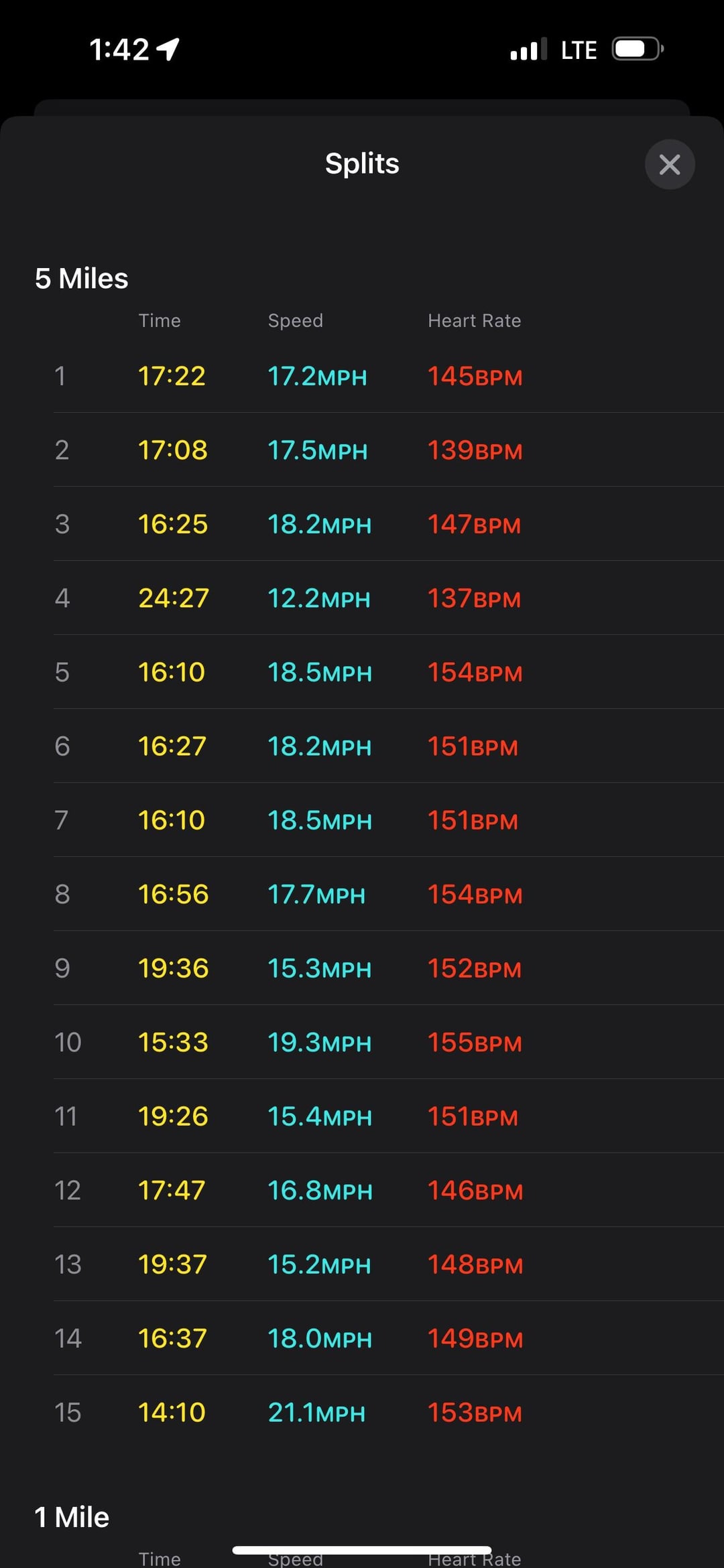Select split 4 time 24:27
Screen dimensions: 724x1568
174,598
